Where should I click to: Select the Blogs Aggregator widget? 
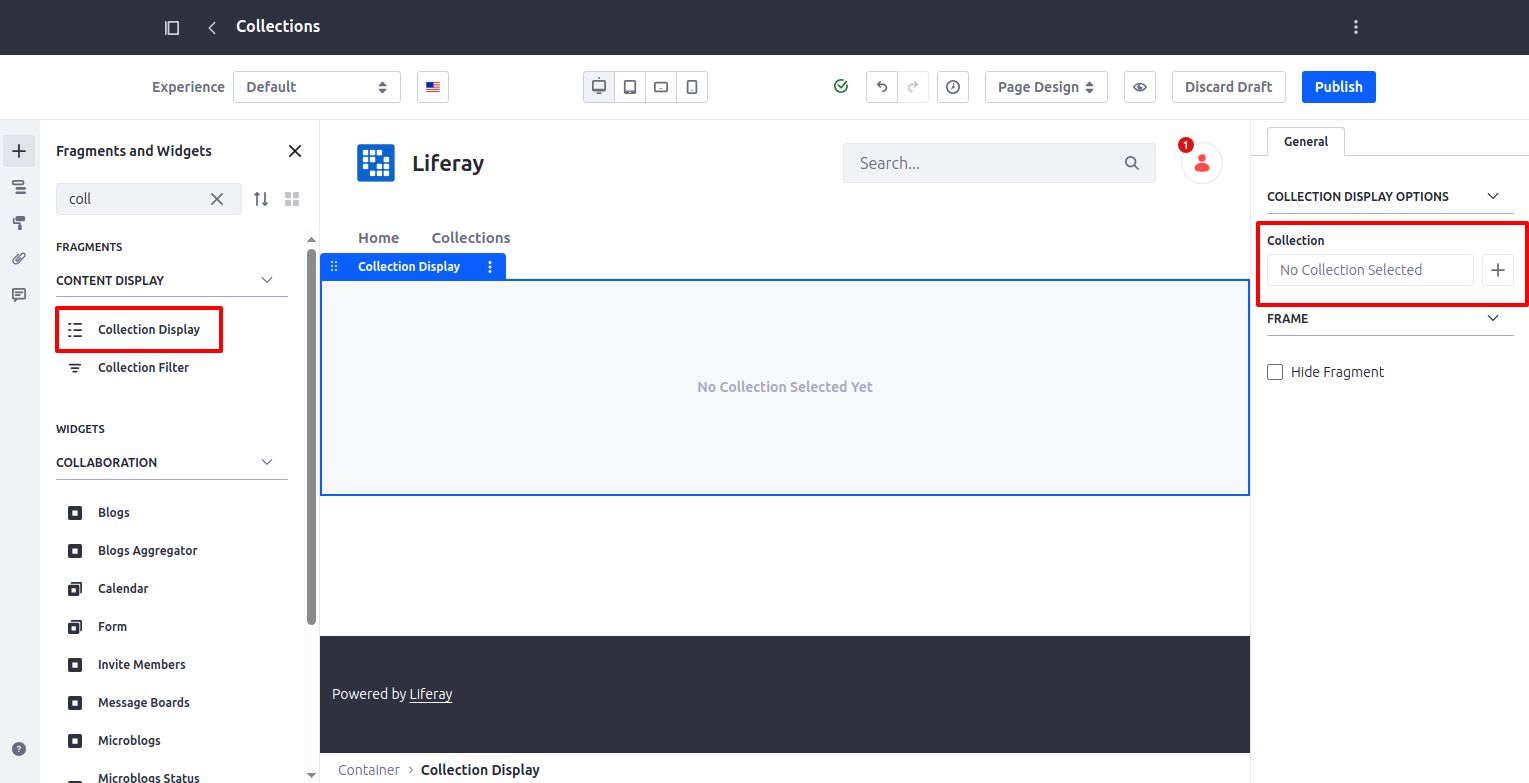coord(147,551)
